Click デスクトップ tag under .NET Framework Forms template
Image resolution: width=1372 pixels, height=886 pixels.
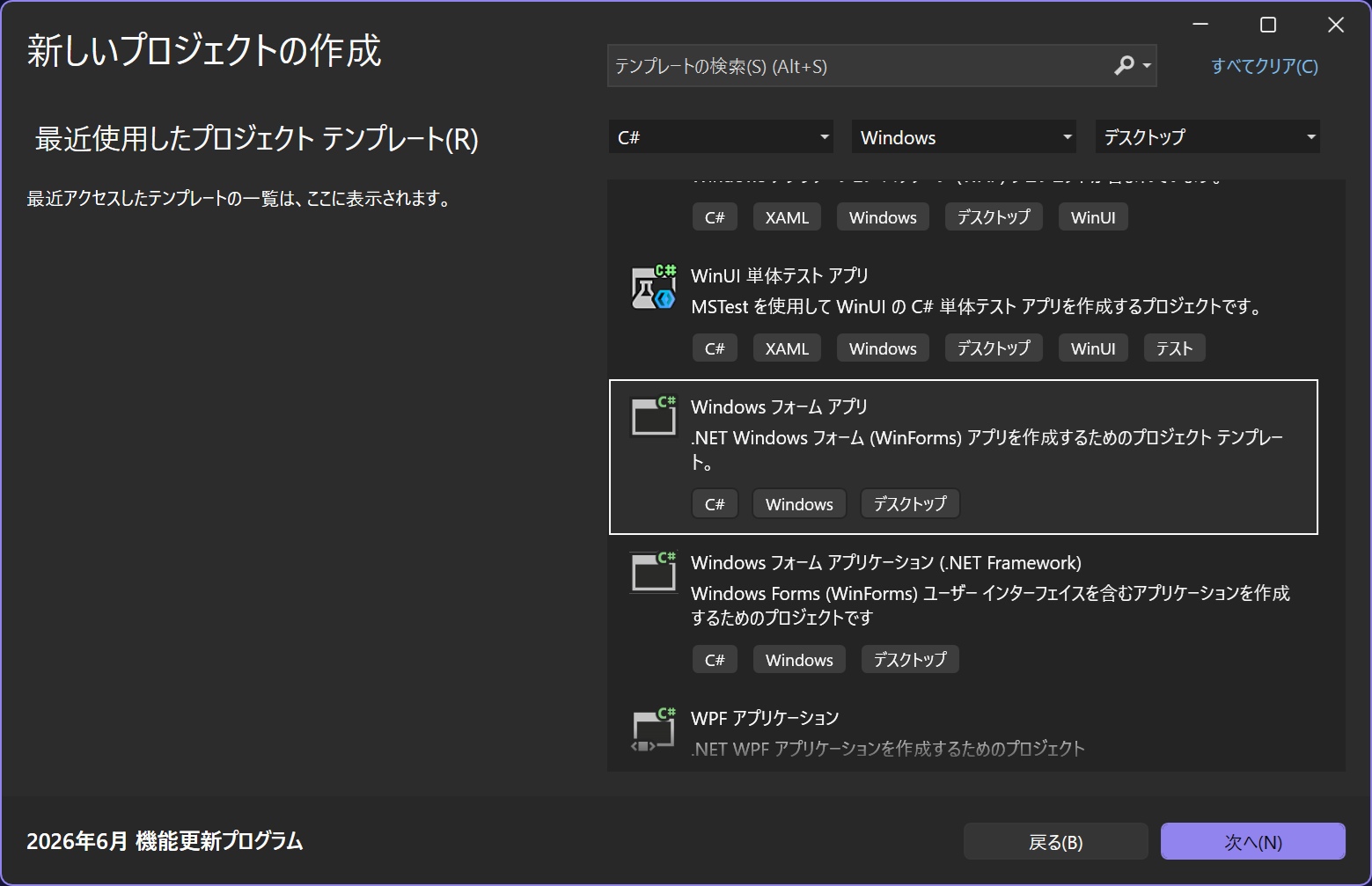tap(910, 660)
